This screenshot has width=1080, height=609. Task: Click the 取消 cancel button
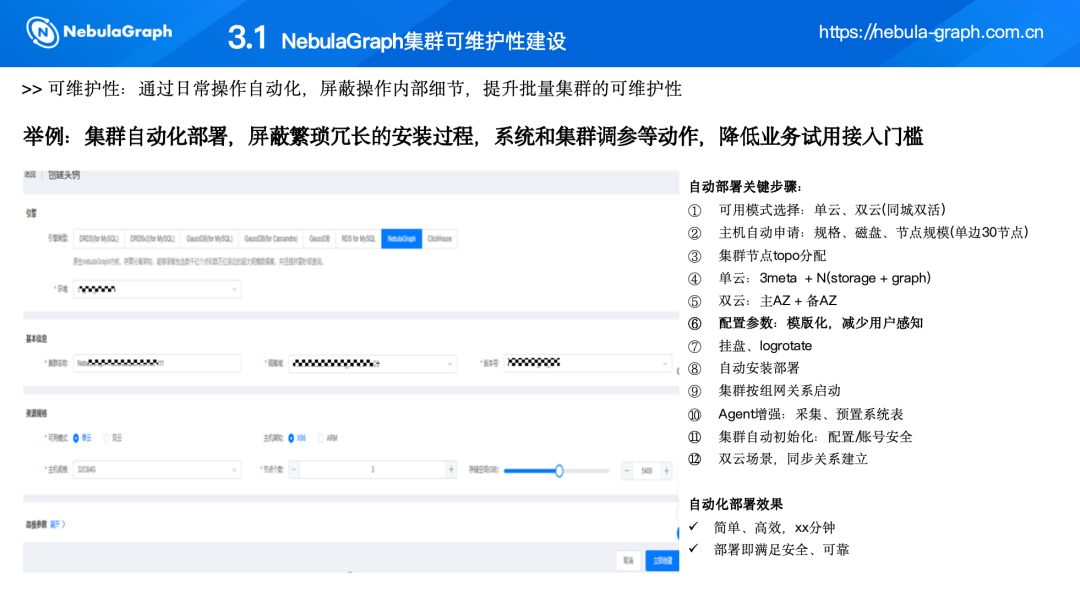(x=628, y=561)
